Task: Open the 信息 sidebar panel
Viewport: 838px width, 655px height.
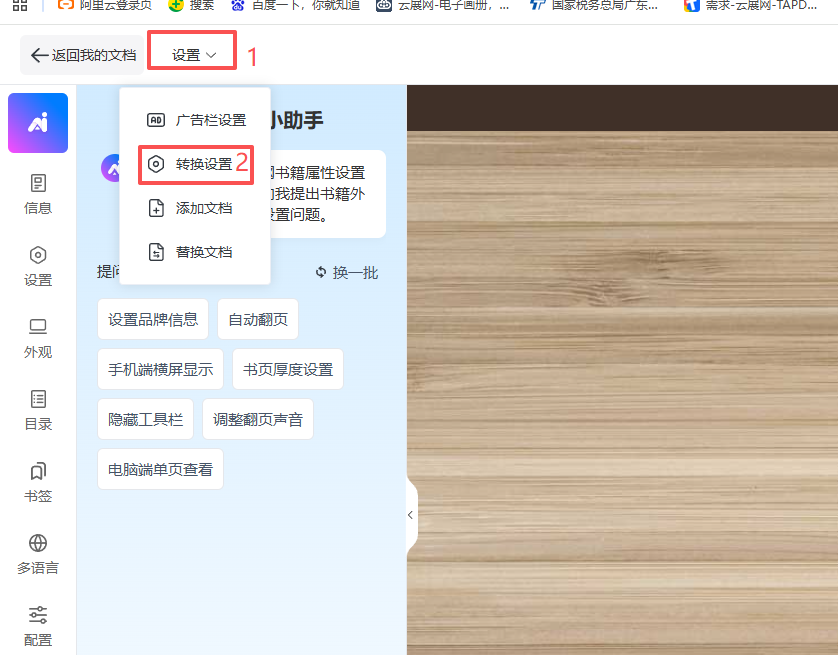Action: pyautogui.click(x=38, y=194)
